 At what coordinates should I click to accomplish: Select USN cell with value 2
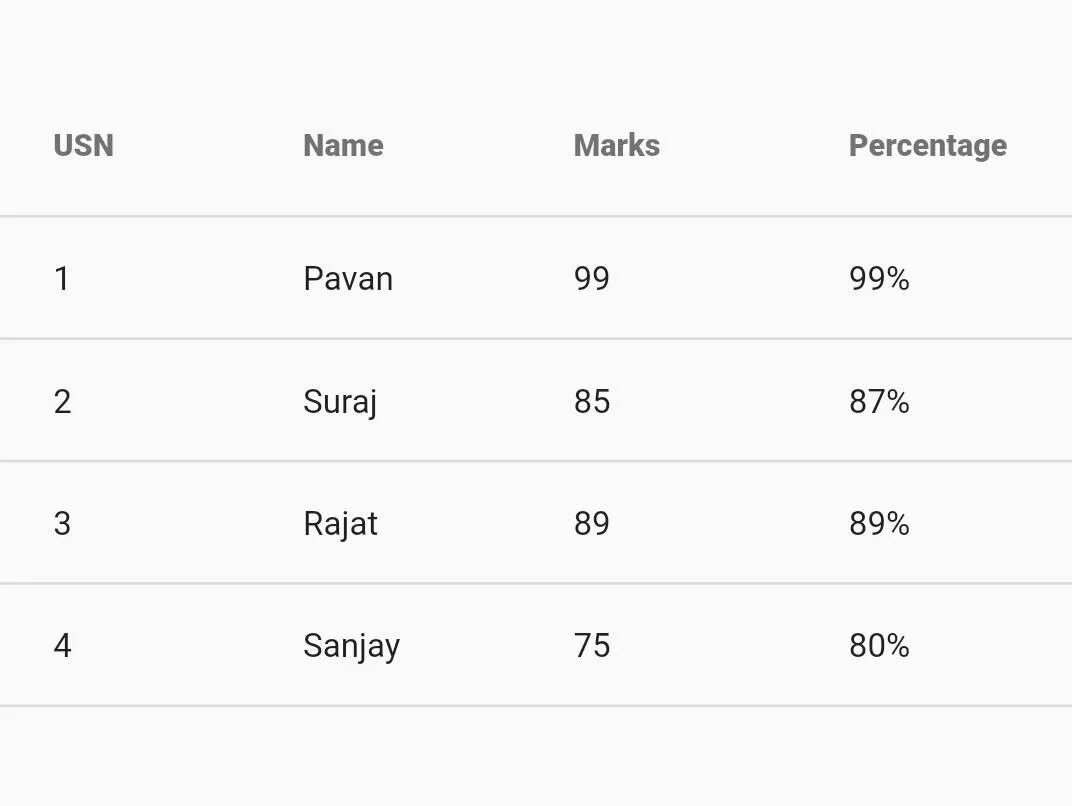point(62,402)
